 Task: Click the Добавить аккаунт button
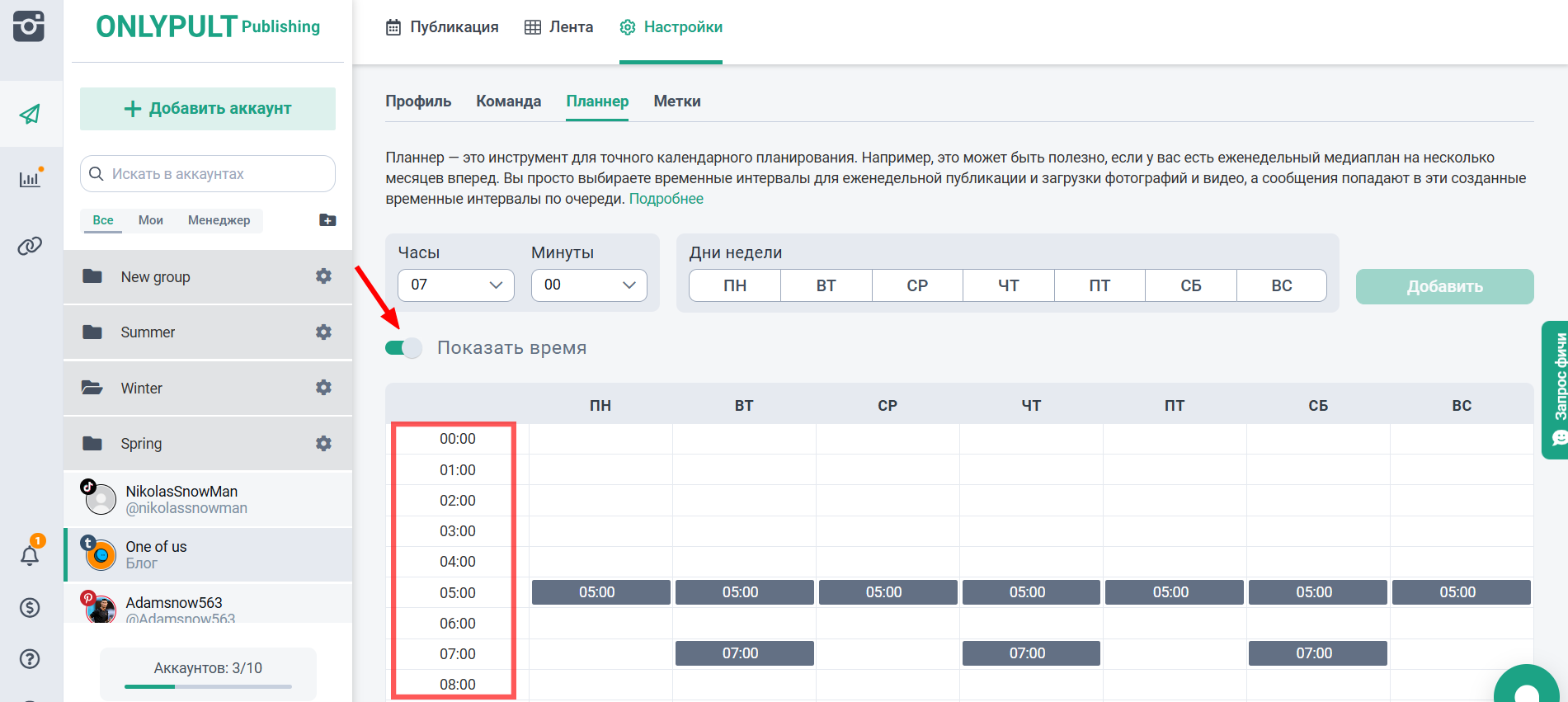click(208, 109)
